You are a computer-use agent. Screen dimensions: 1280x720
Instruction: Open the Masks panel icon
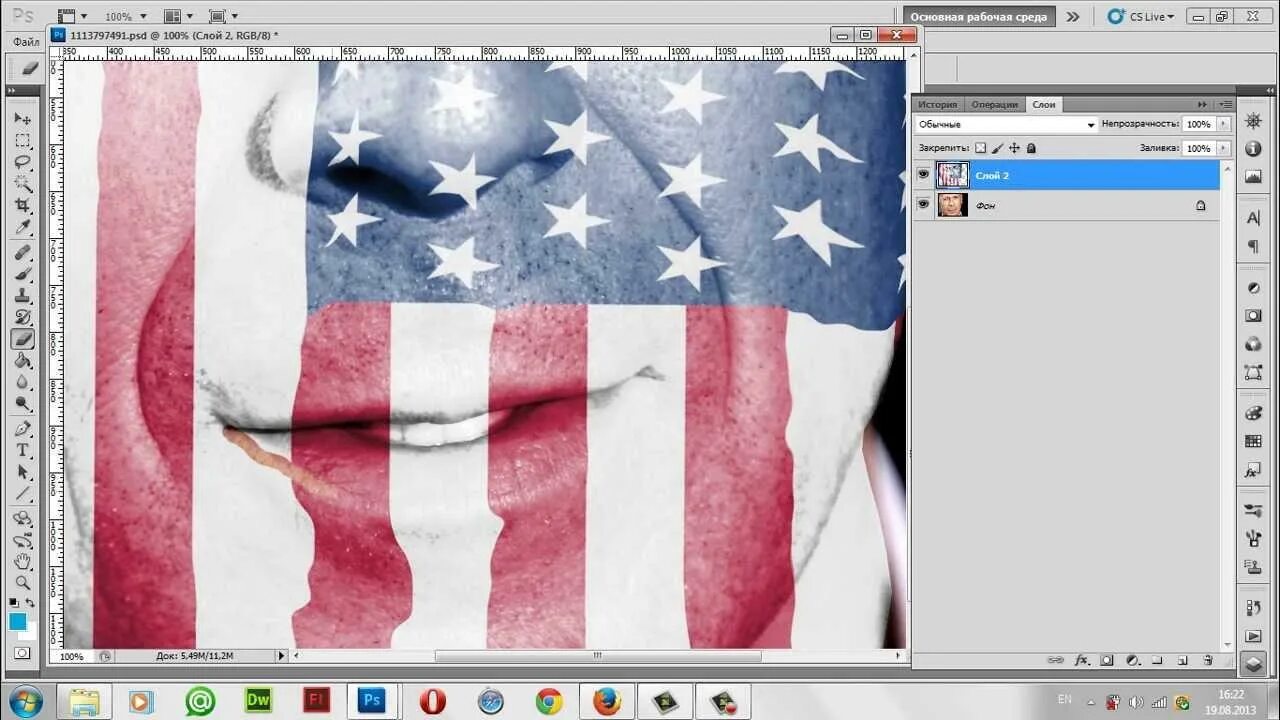click(1253, 316)
